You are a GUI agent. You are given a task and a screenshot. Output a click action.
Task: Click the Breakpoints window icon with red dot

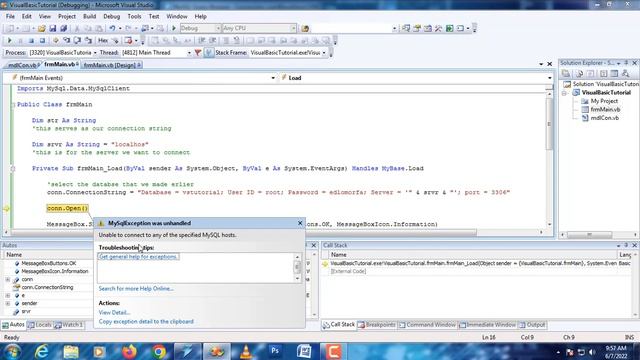128,41
